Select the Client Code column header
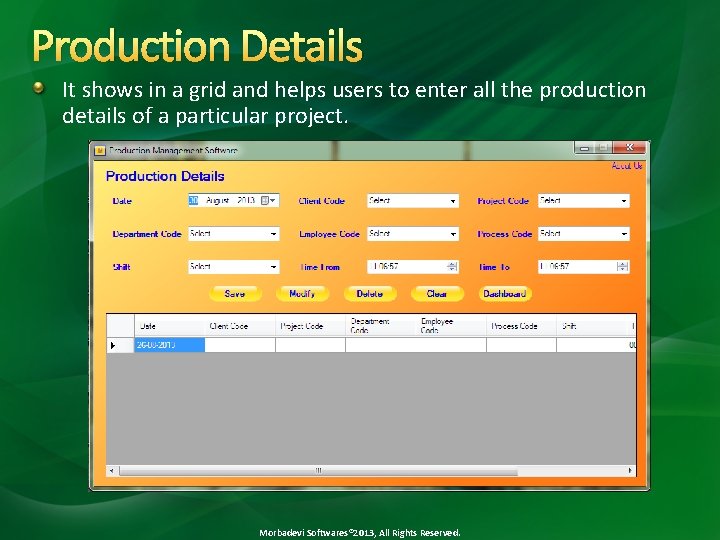Screen dimensions: 720x540 point(240,326)
